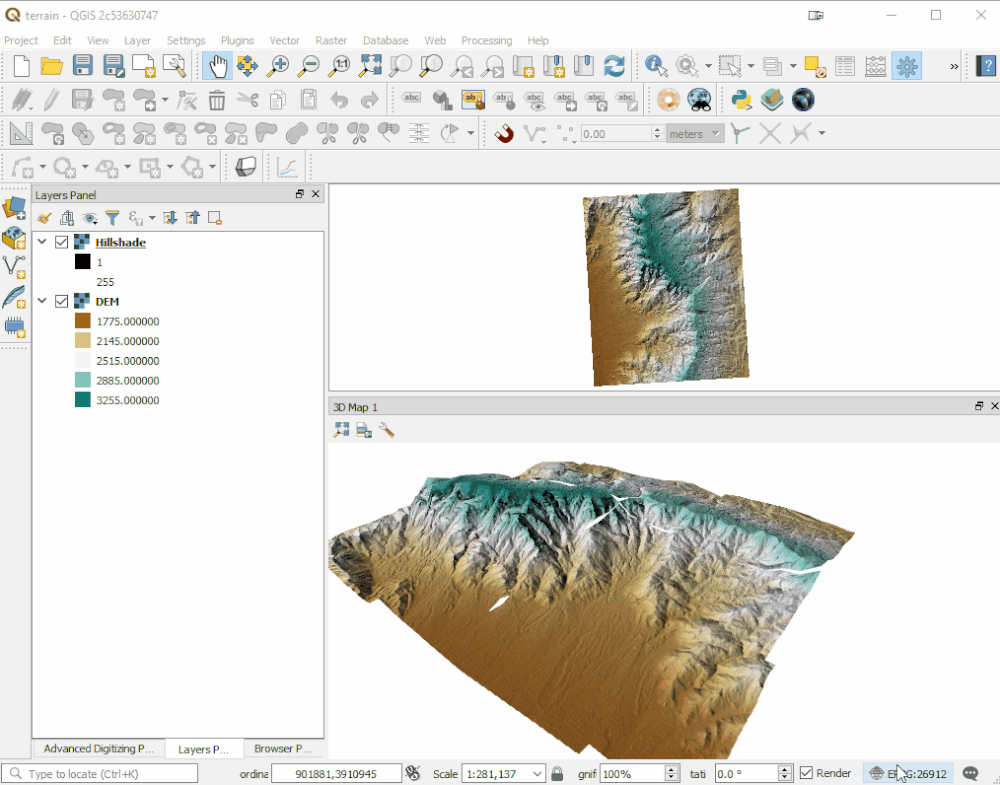Select the Identify Features tool
Image resolution: width=1000 pixels, height=785 pixels.
click(x=656, y=66)
